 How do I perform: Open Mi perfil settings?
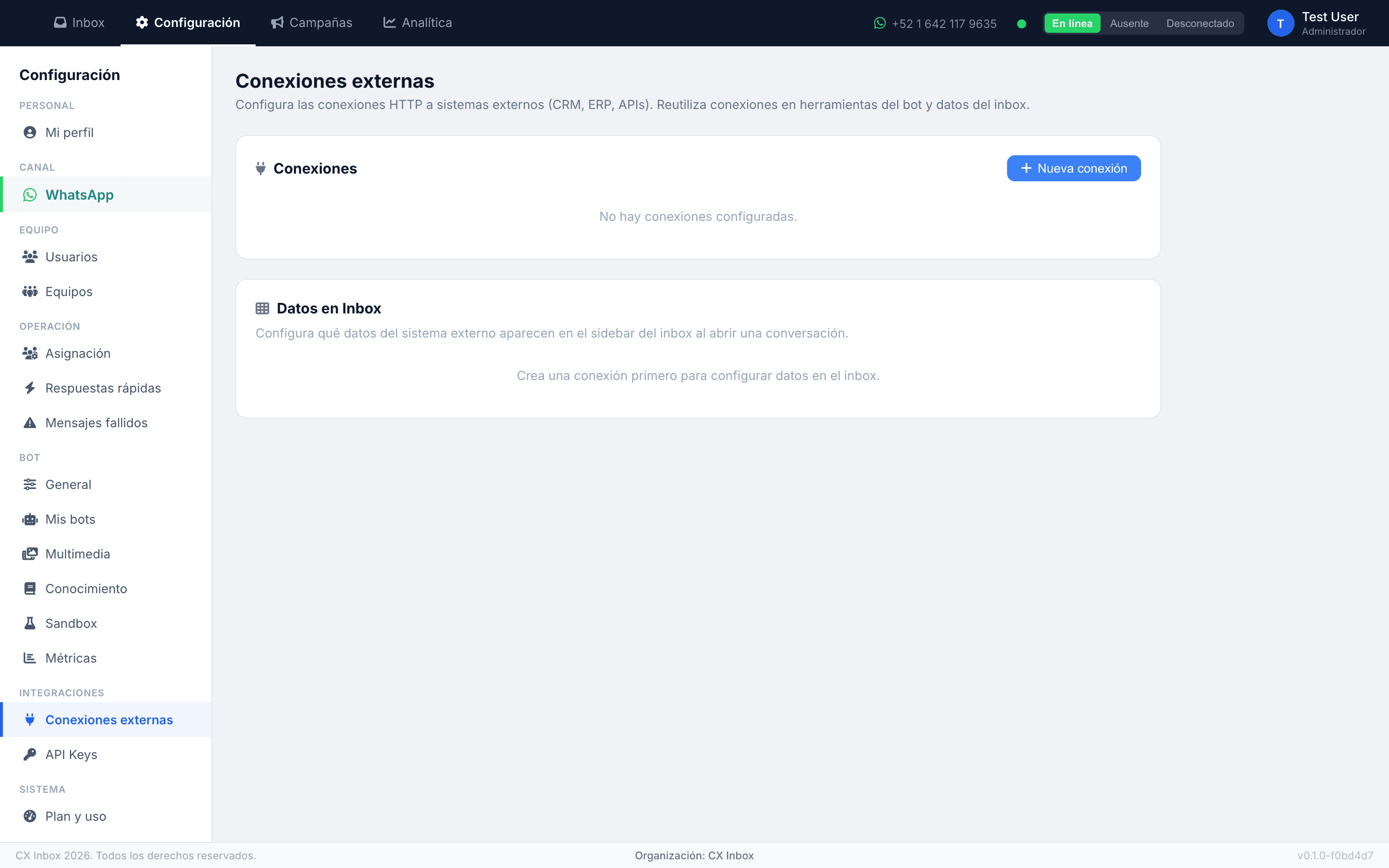point(106,133)
